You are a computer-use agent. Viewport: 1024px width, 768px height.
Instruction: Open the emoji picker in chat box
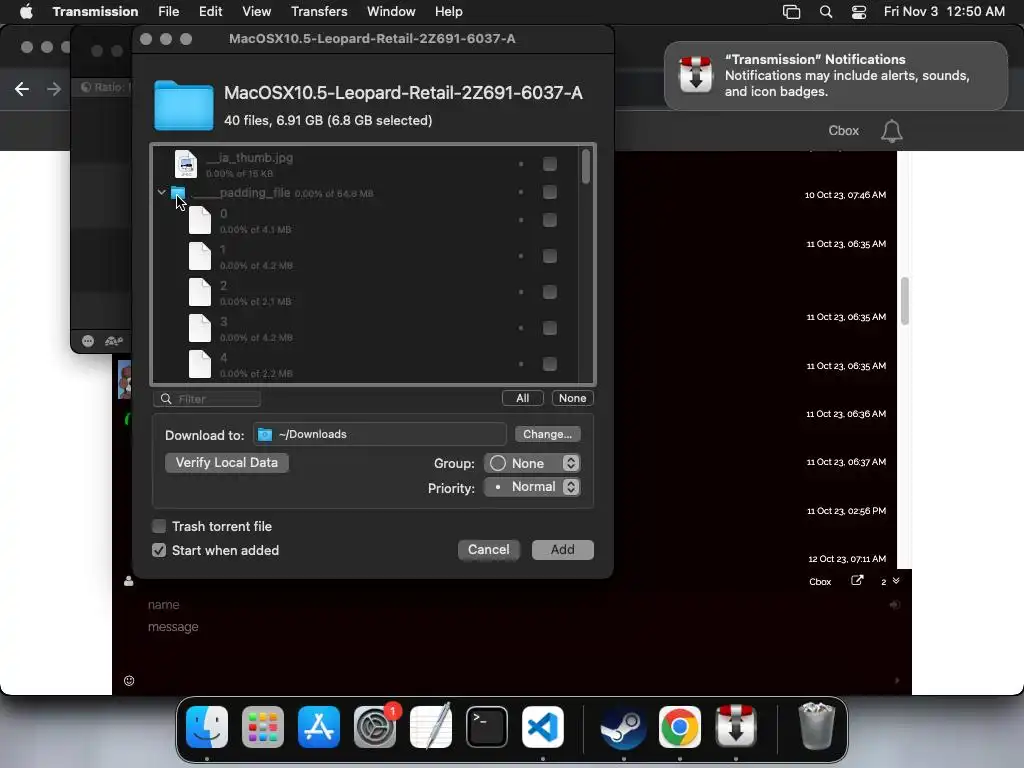pyautogui.click(x=129, y=680)
